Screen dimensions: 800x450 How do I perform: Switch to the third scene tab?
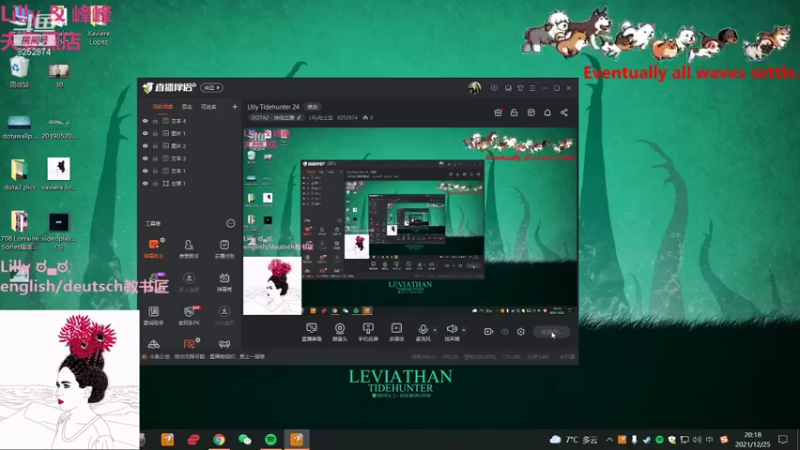point(209,107)
